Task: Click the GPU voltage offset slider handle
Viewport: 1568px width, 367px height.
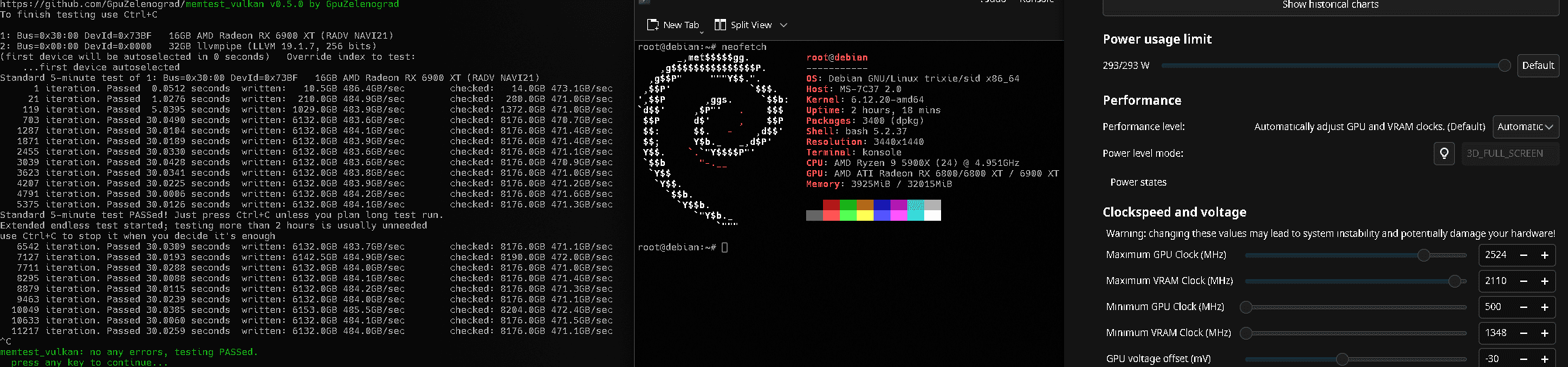Action: 1342,359
